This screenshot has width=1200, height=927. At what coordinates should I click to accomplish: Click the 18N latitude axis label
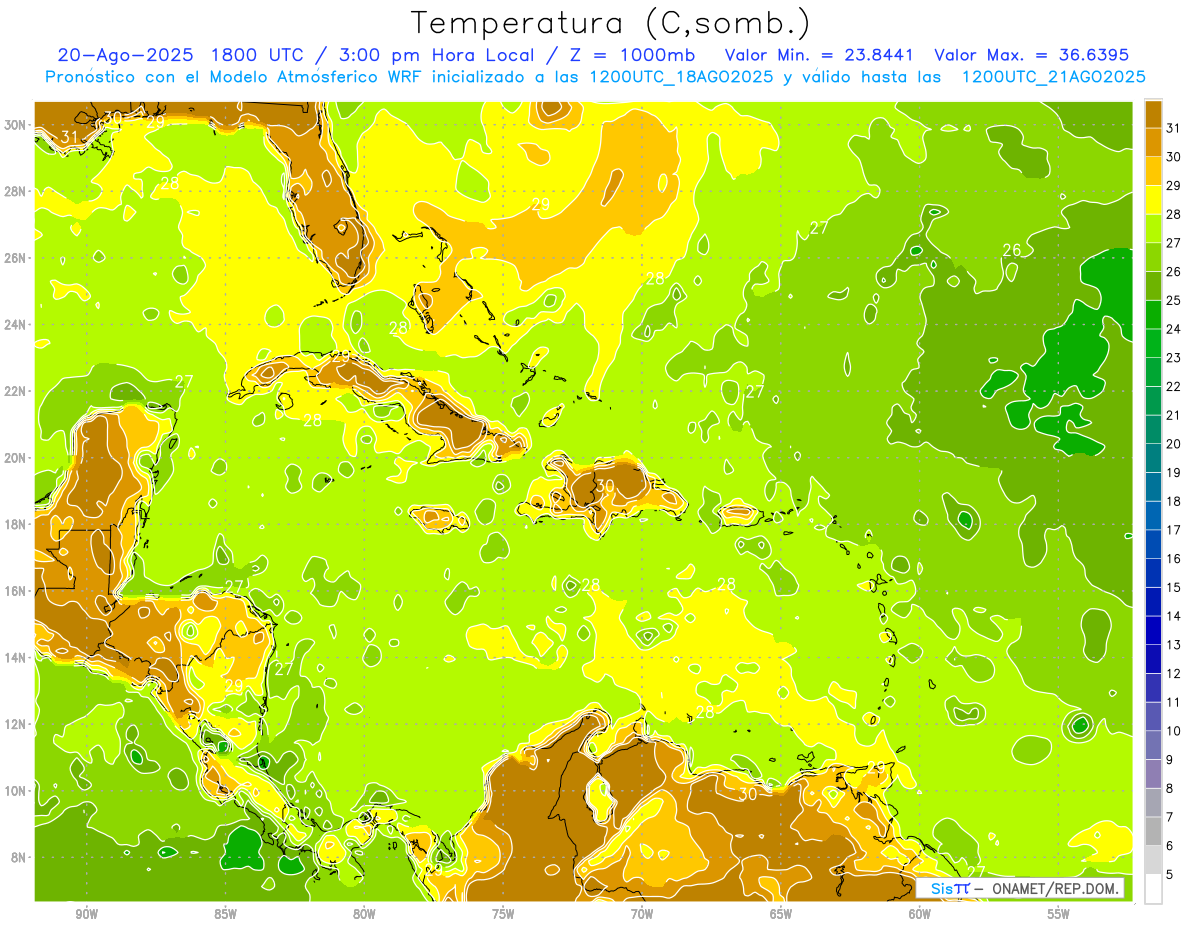click(x=17, y=524)
